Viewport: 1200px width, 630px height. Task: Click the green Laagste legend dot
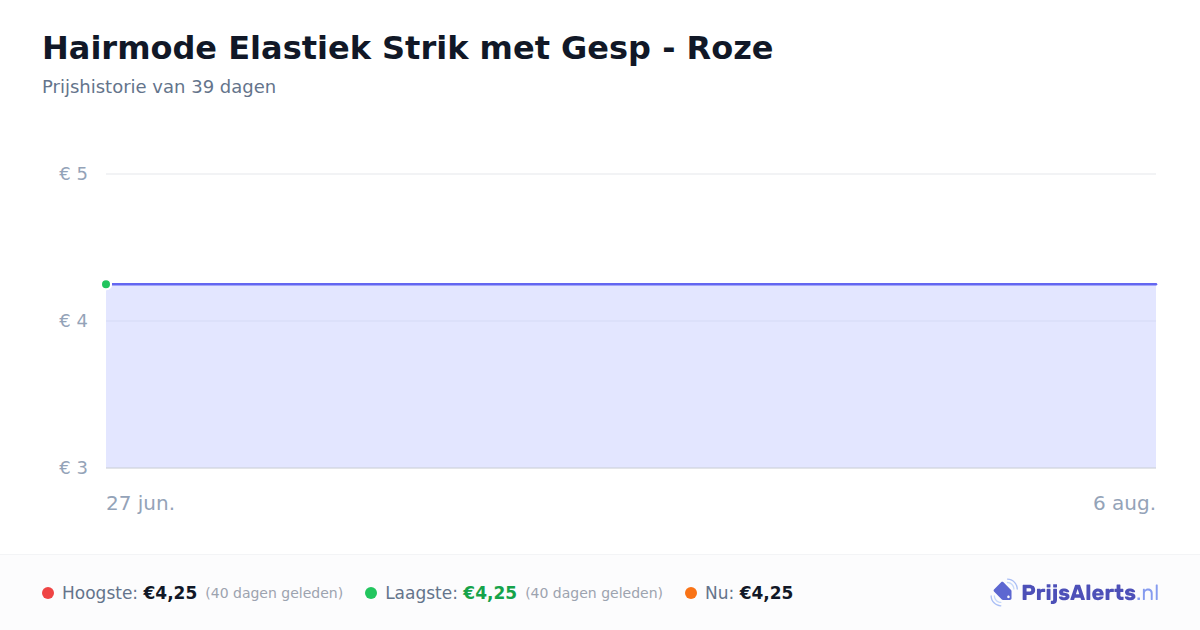point(371,593)
